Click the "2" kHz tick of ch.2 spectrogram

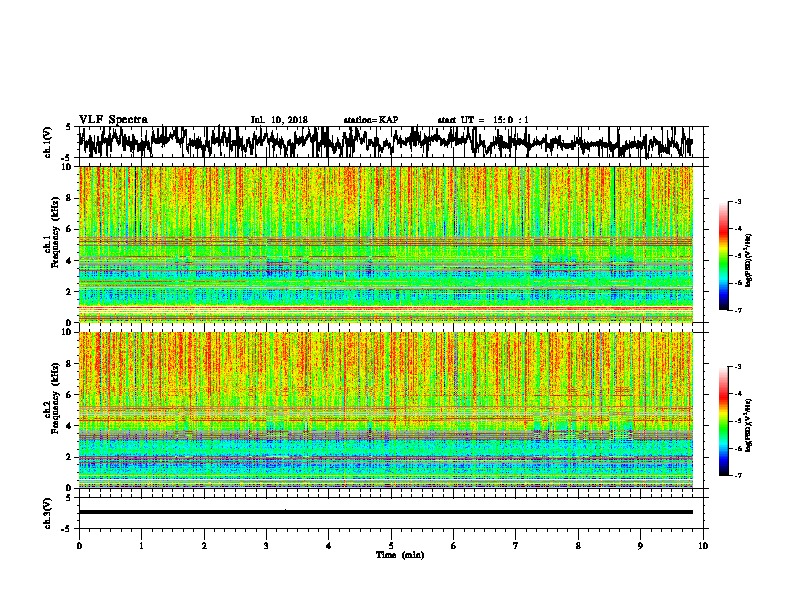(x=70, y=457)
